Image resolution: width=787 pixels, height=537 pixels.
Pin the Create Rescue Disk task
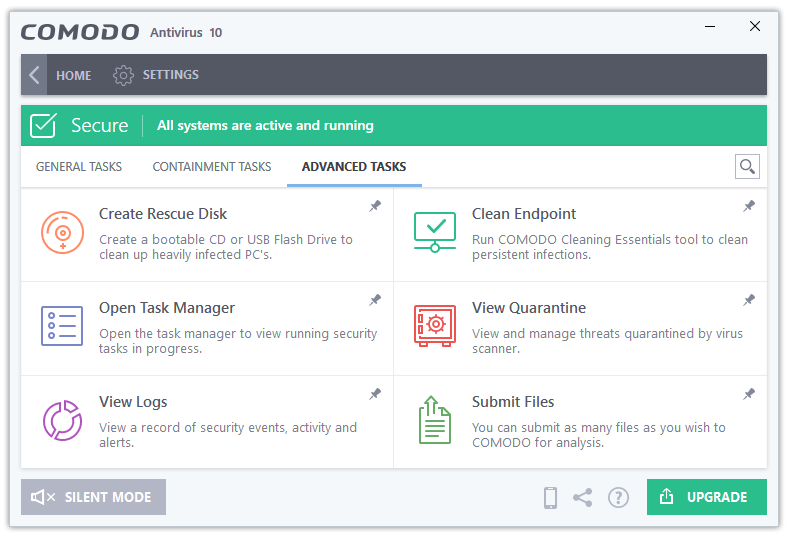pos(375,206)
